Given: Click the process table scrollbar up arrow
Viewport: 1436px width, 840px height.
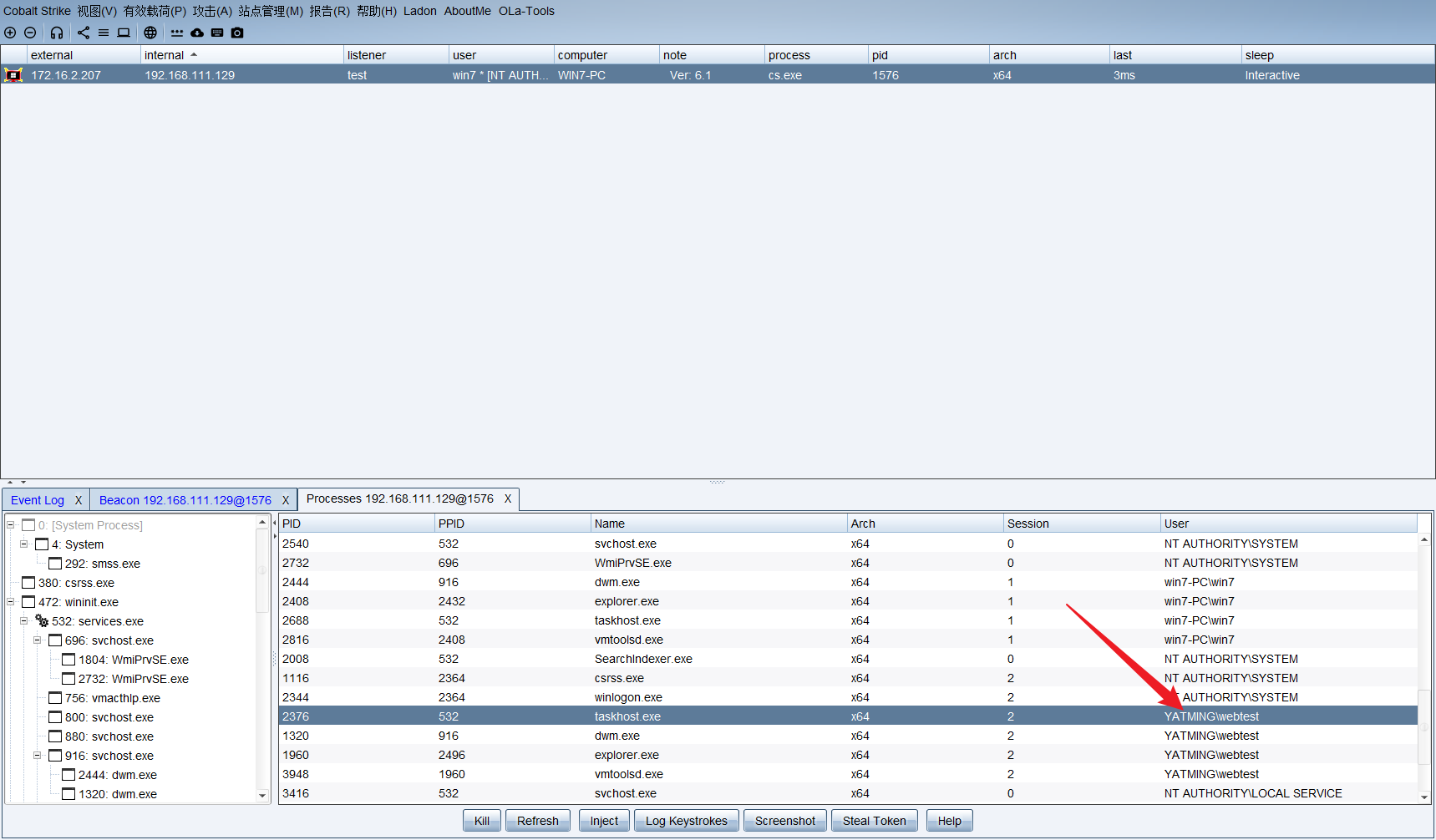Looking at the screenshot, I should [1424, 540].
